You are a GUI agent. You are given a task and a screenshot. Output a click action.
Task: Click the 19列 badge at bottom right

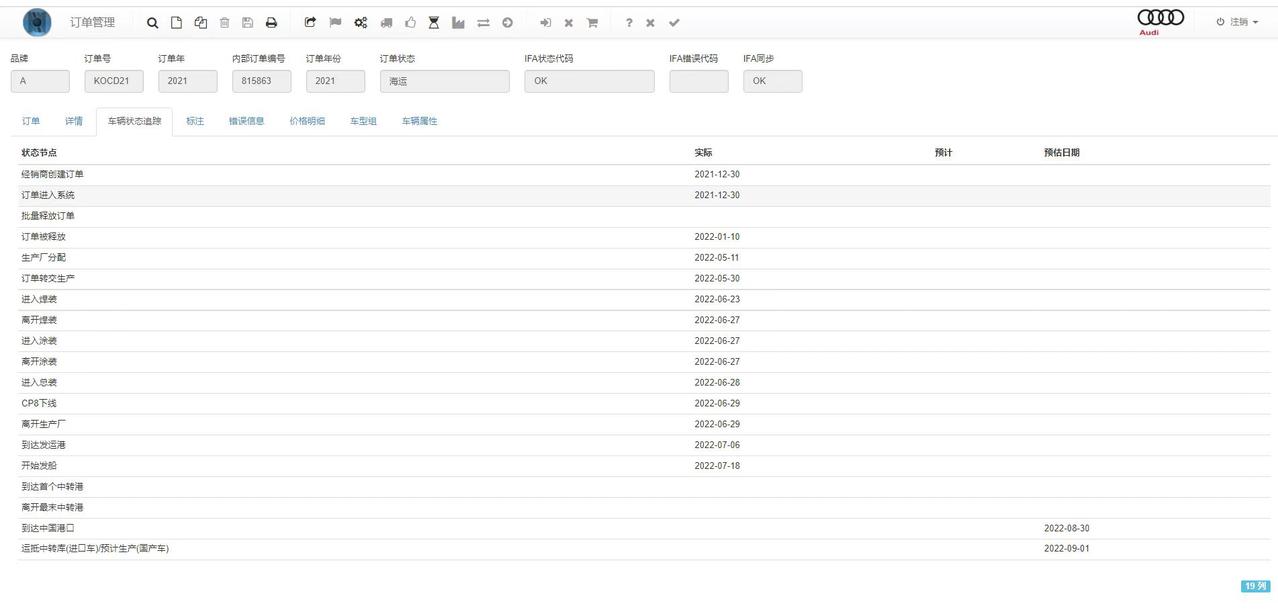(1255, 586)
